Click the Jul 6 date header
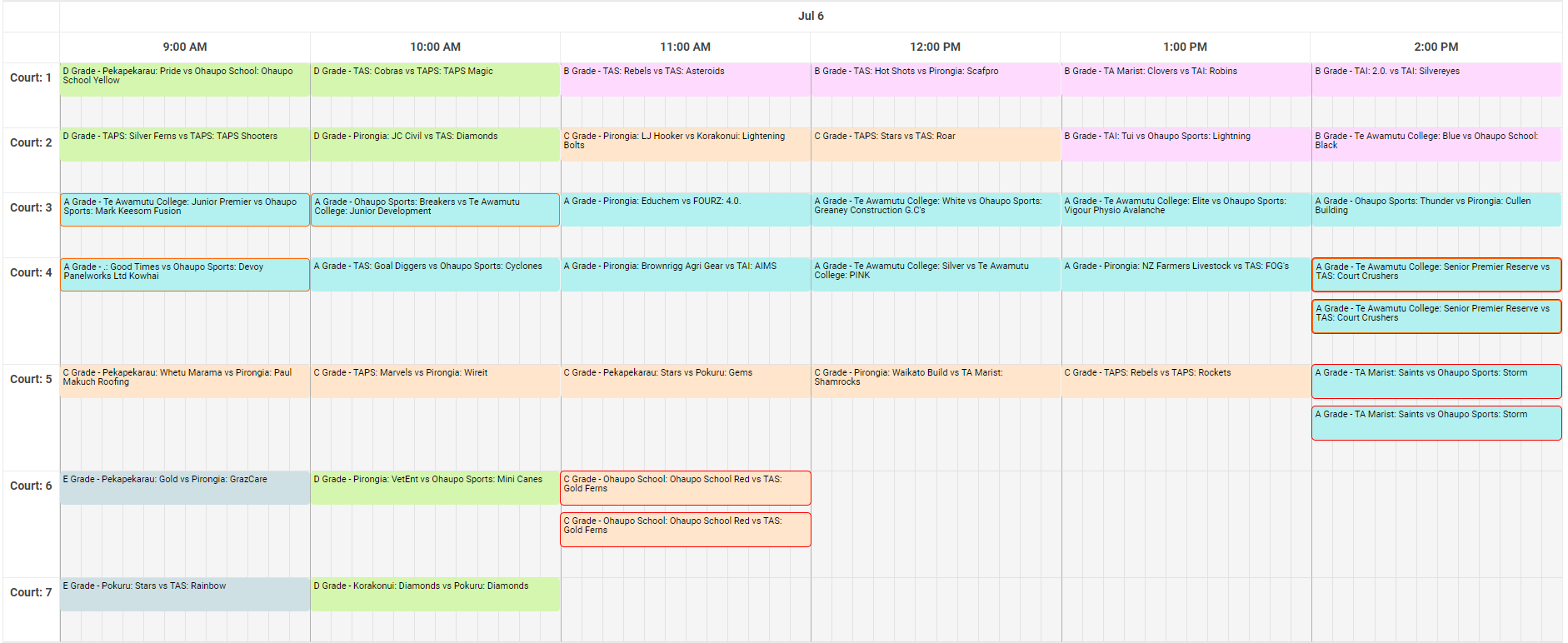 pyautogui.click(x=810, y=16)
